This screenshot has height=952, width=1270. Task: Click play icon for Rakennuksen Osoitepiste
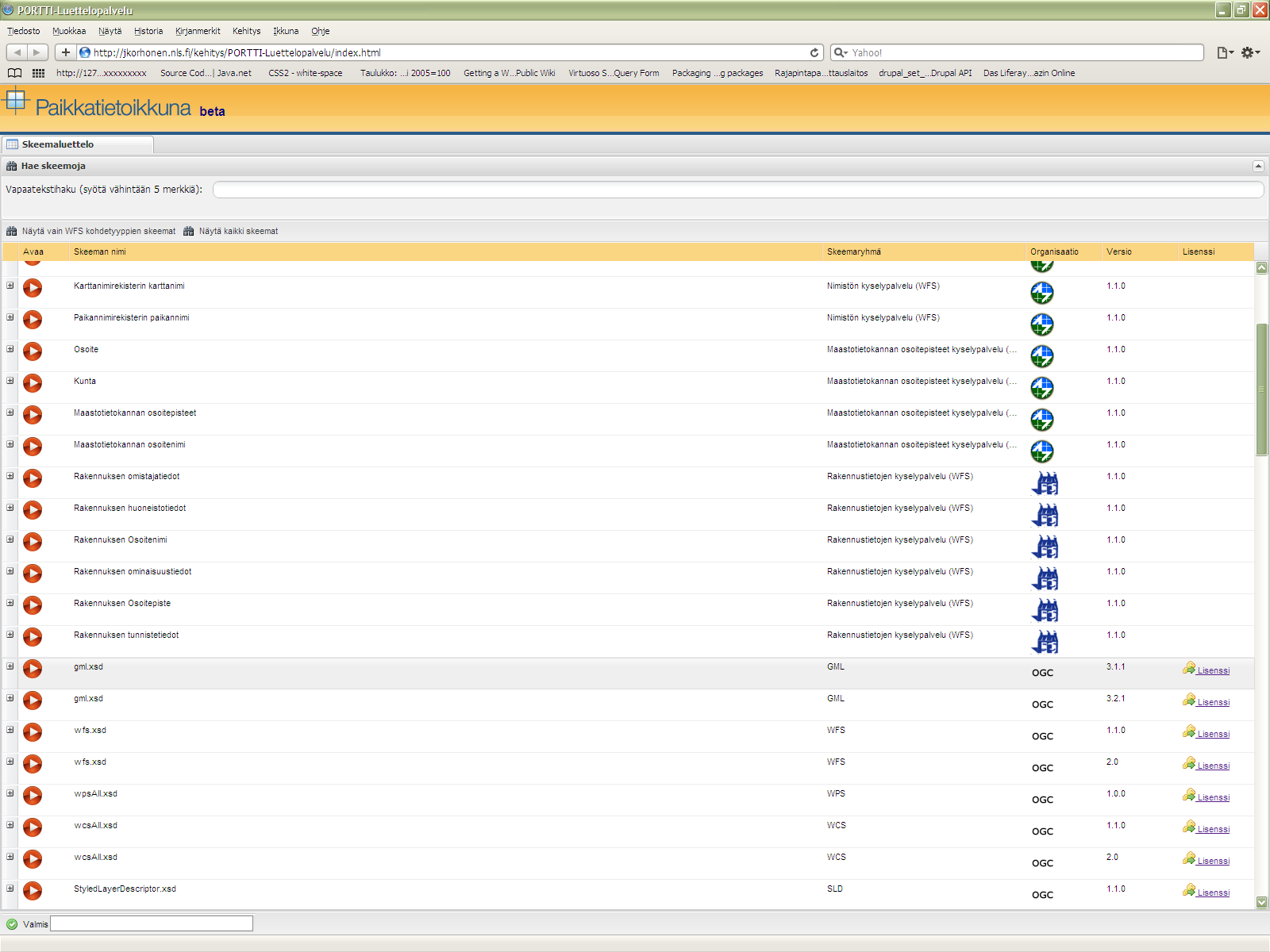coord(33,605)
